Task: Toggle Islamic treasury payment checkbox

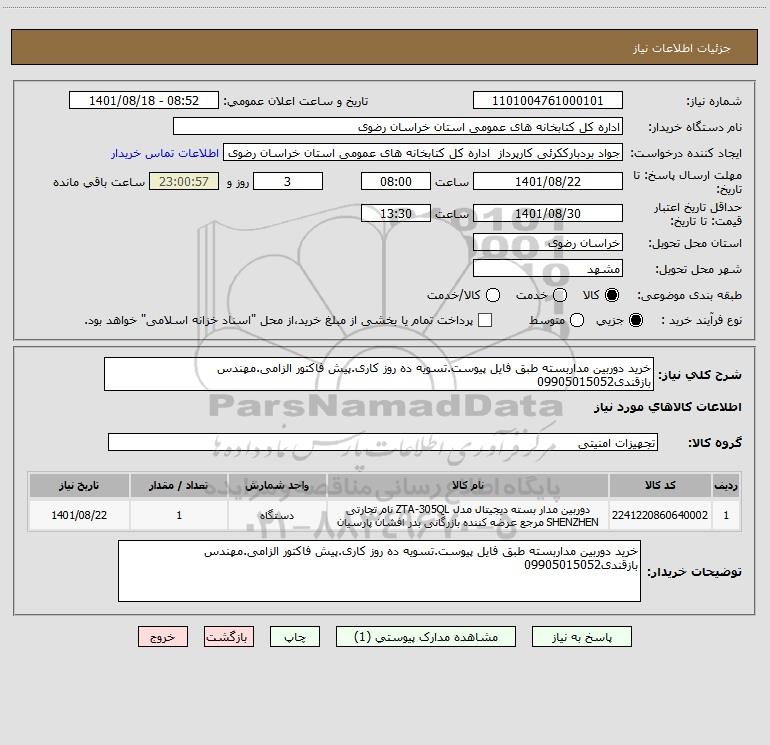Action: click(x=485, y=320)
